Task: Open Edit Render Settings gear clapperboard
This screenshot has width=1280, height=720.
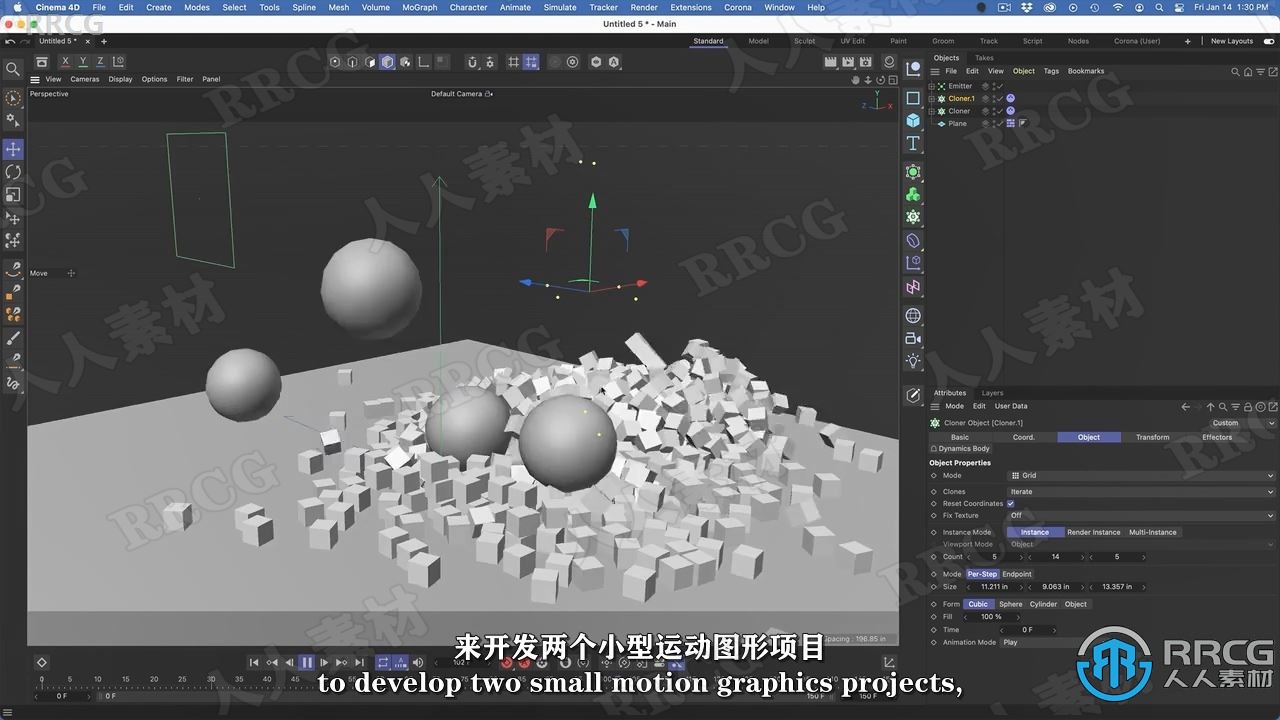Action: coord(868,62)
